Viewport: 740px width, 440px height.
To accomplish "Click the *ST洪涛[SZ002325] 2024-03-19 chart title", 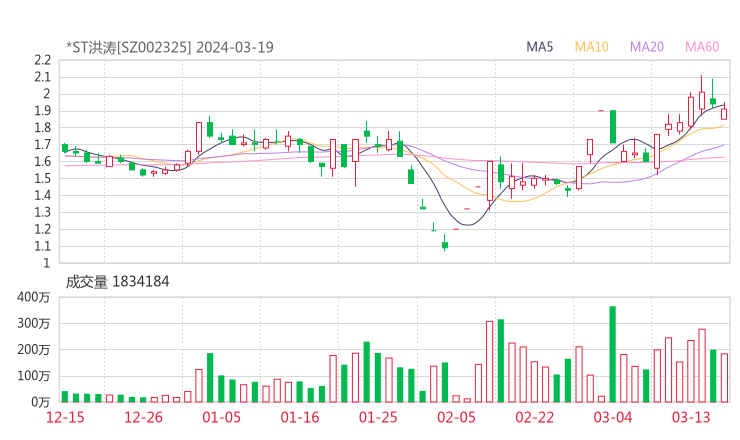I will (169, 47).
